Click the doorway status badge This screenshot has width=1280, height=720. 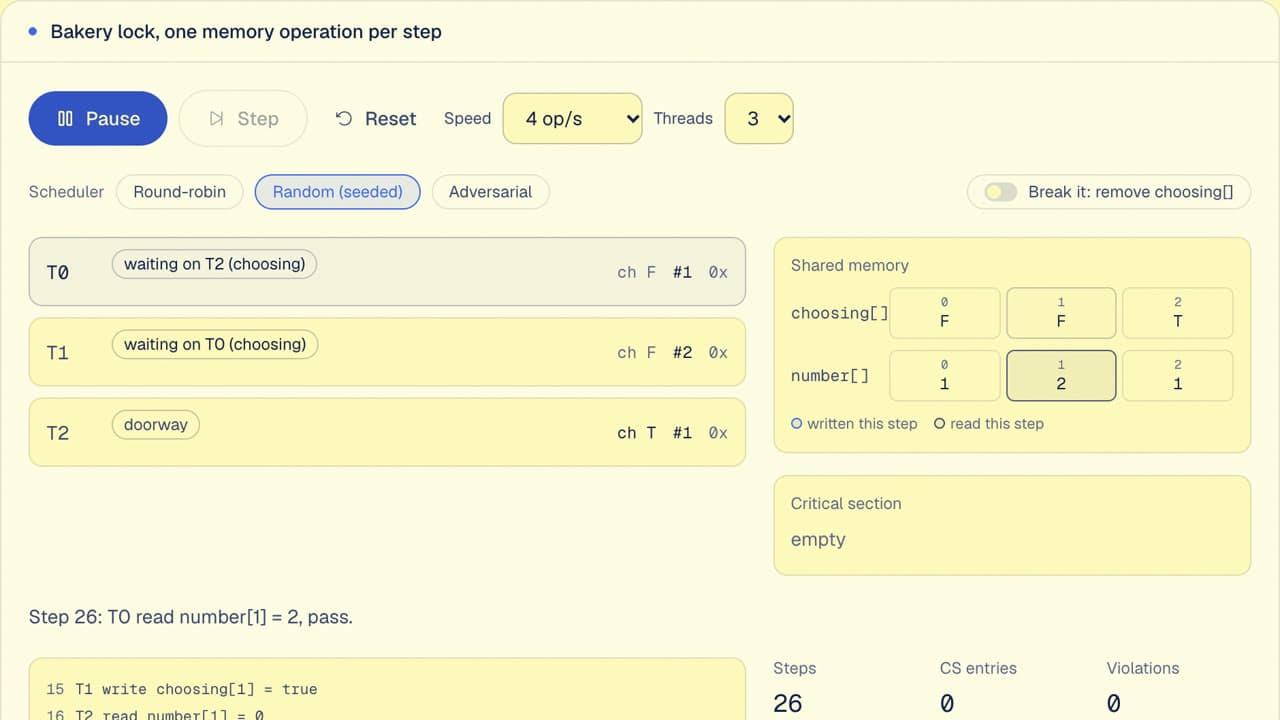tap(156, 425)
